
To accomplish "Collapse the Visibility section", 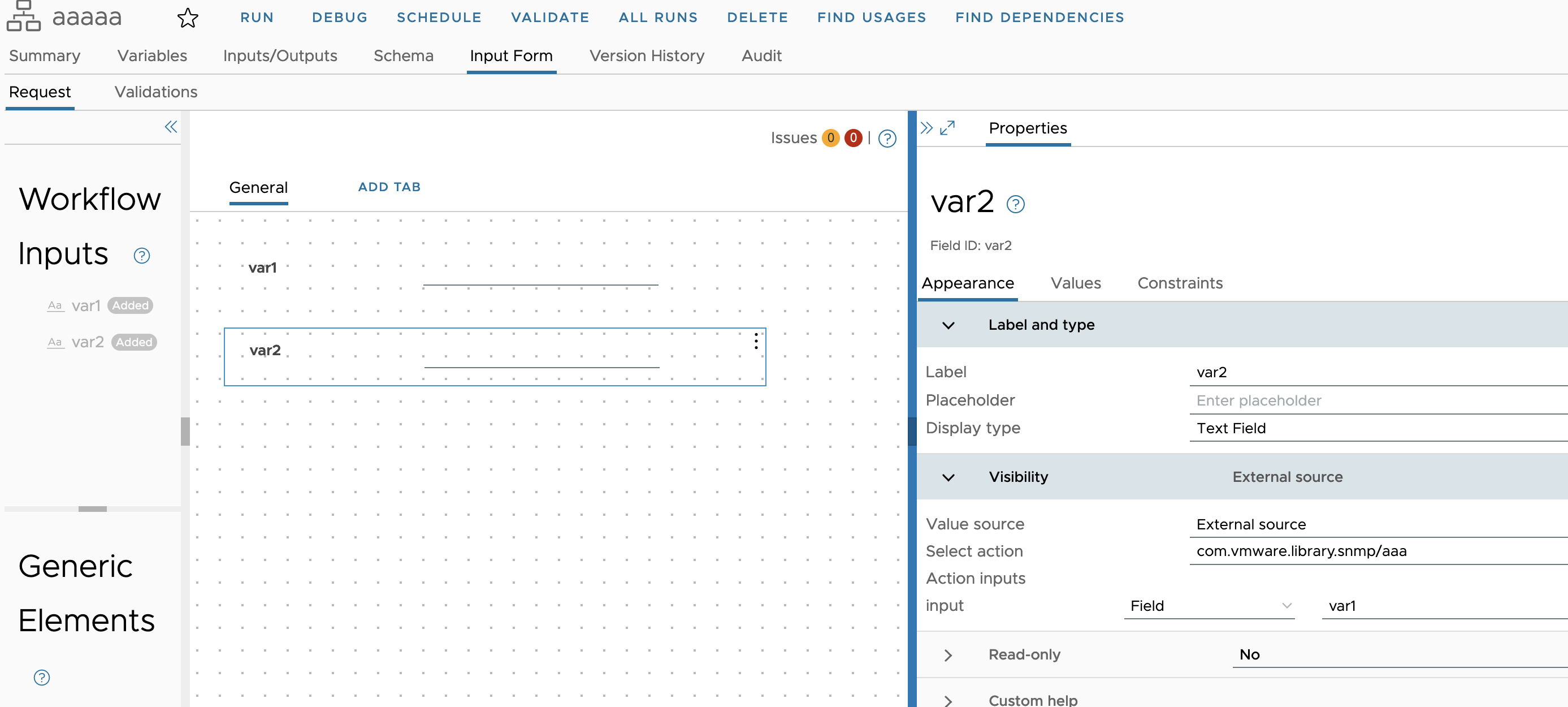I will click(948, 477).
